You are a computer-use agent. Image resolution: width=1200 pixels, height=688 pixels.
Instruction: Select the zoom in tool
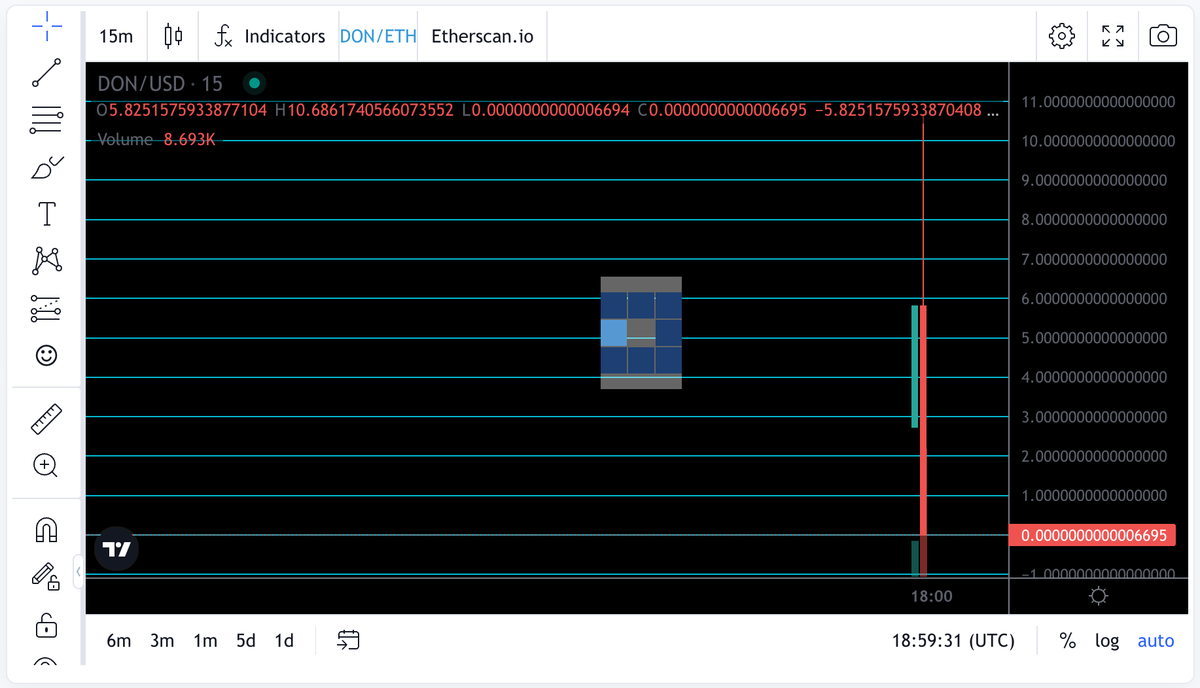tap(46, 465)
